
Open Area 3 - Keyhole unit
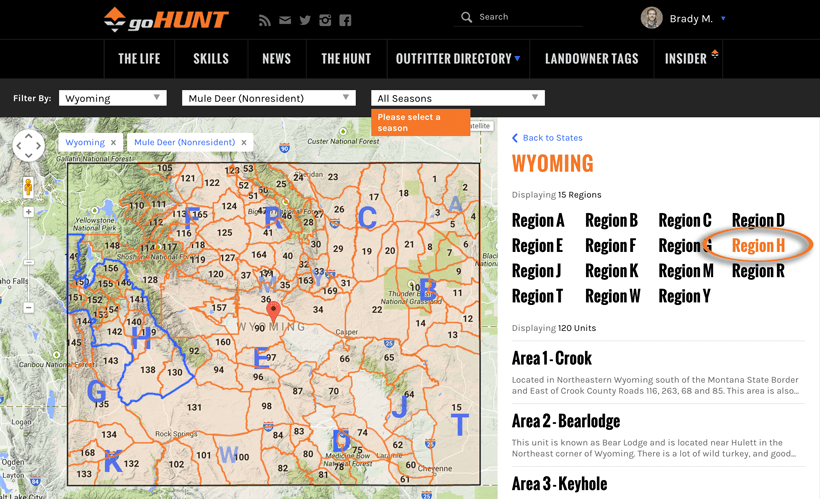pos(560,484)
